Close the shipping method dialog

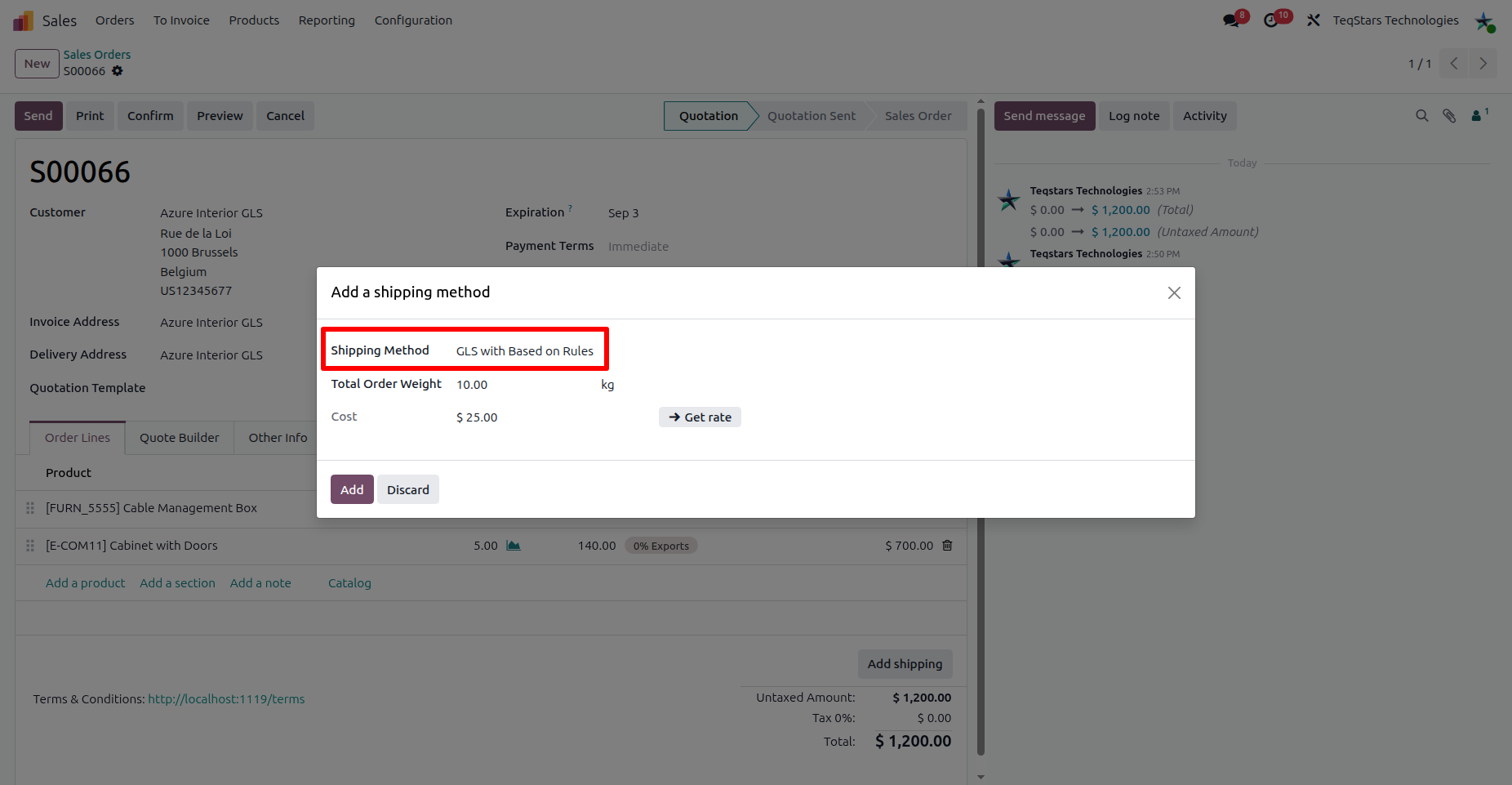tap(1174, 292)
